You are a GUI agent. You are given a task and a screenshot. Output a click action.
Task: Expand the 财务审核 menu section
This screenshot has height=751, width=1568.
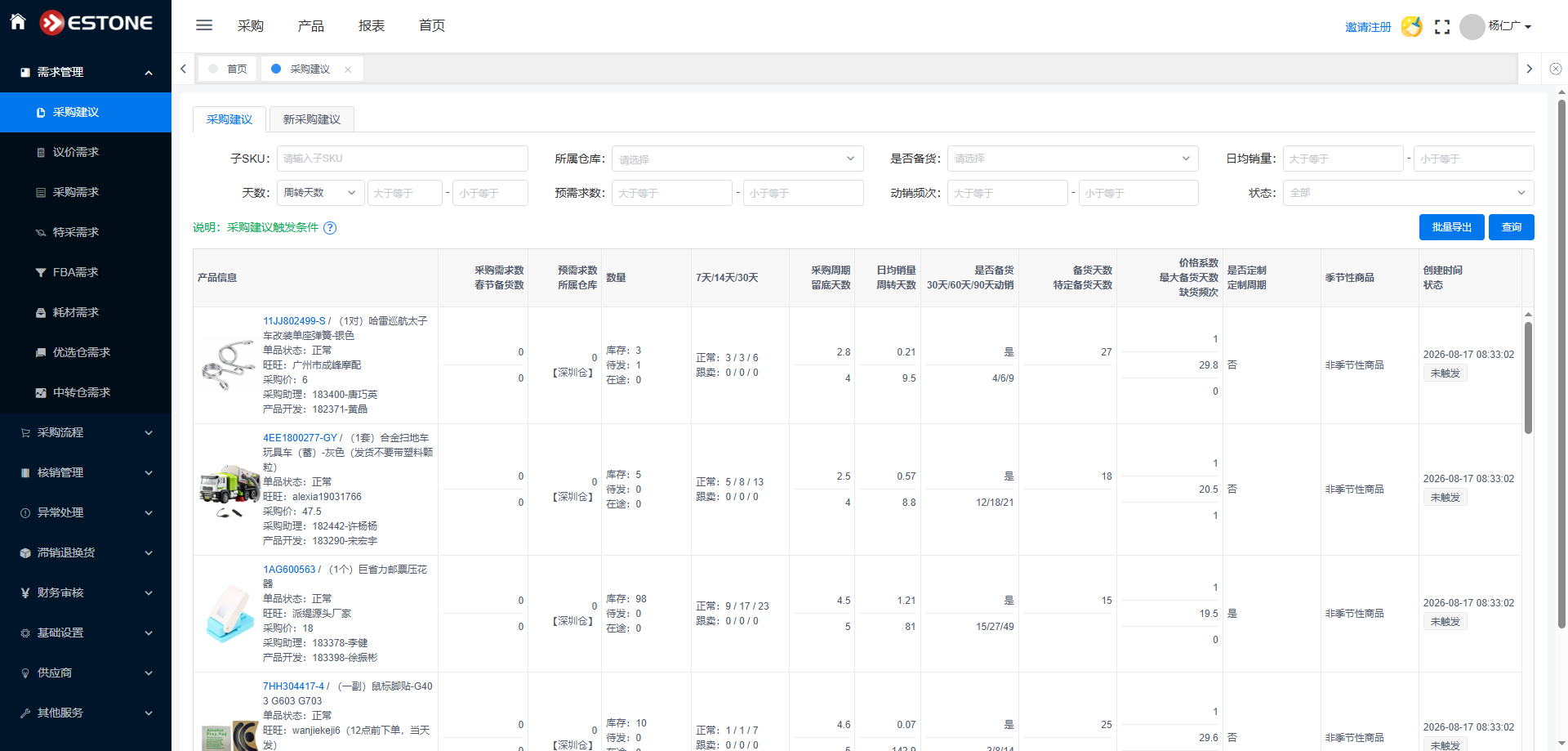[149, 593]
